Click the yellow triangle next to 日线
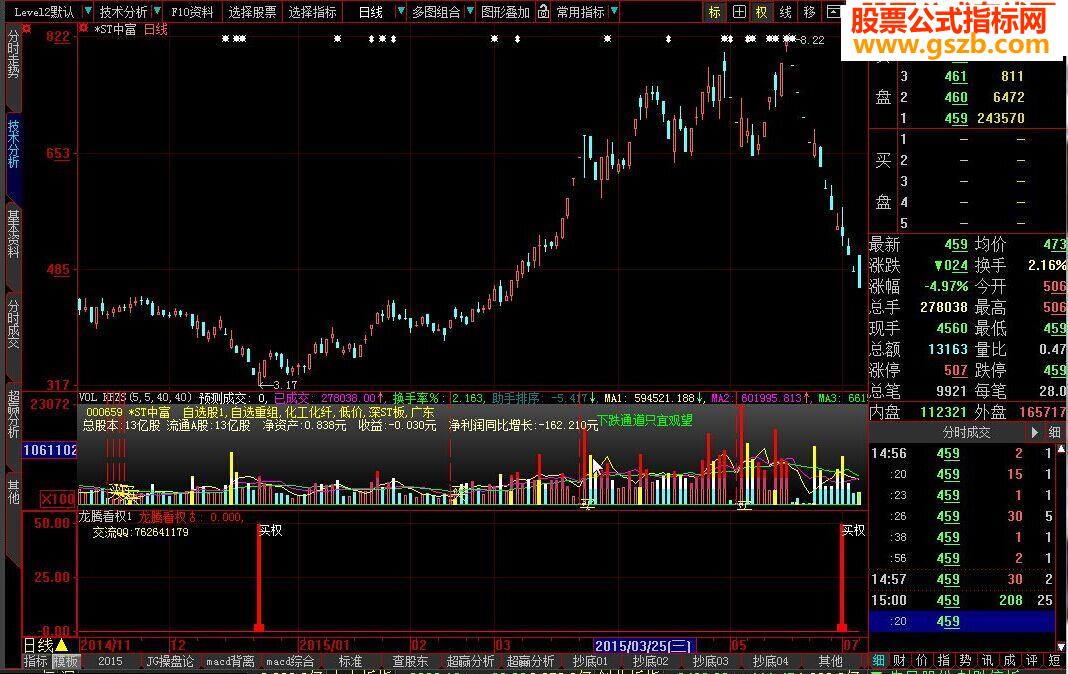Viewport: 1068px width, 674px height. 61,645
